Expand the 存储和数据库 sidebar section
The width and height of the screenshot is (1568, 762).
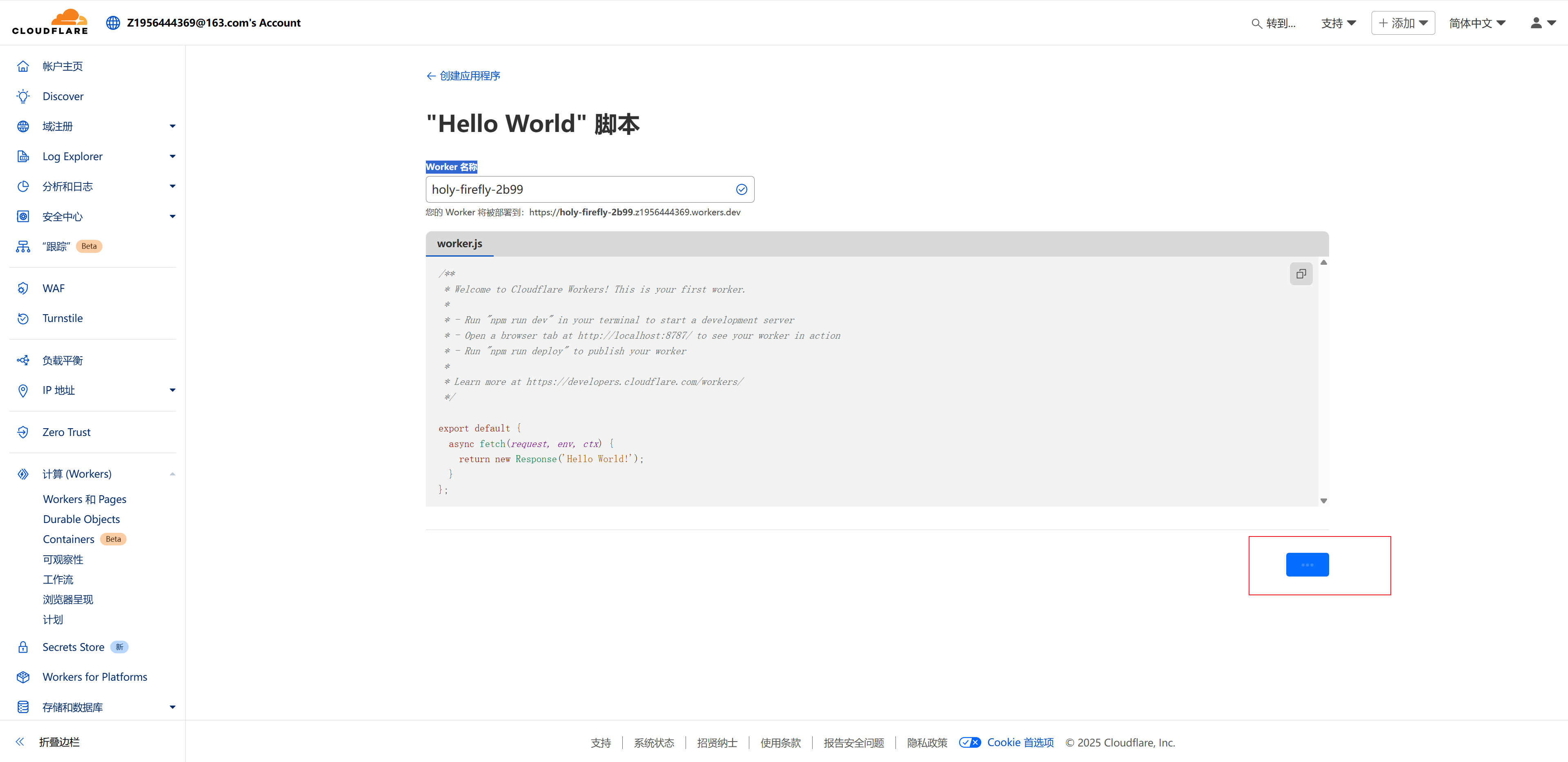pos(172,707)
